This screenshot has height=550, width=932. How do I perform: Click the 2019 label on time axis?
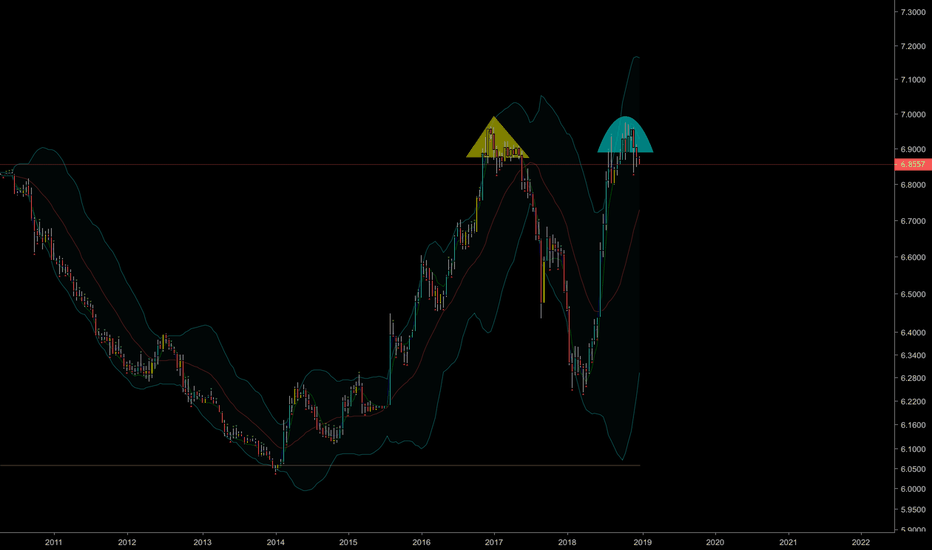point(643,542)
